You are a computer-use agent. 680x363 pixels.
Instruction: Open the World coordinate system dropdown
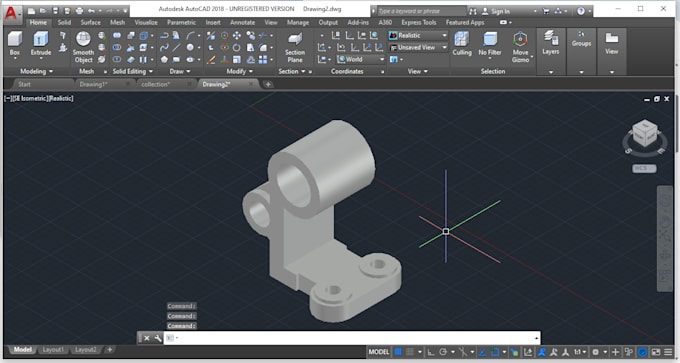click(x=360, y=59)
